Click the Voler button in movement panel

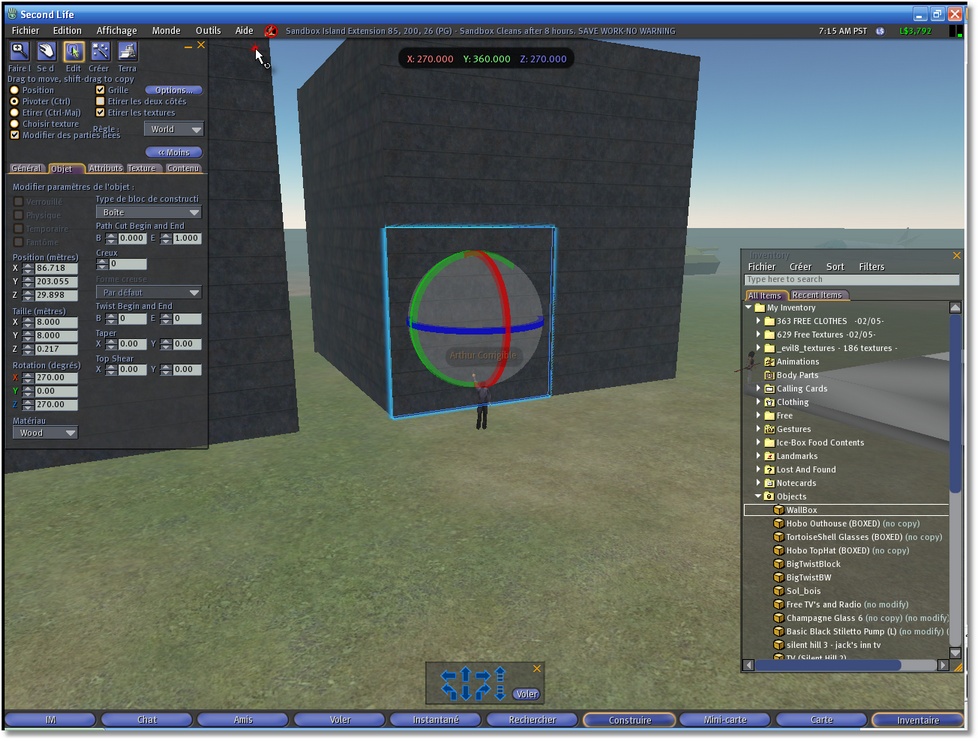click(526, 694)
